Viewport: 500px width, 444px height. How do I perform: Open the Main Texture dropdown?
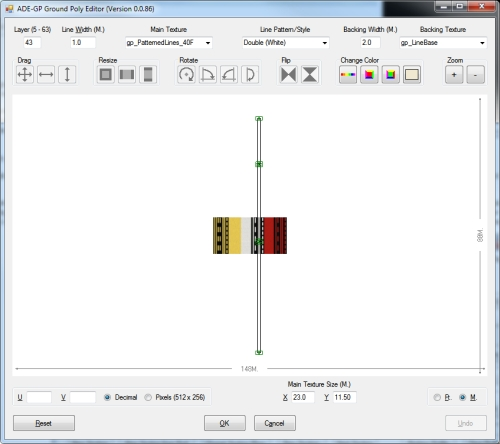point(169,43)
